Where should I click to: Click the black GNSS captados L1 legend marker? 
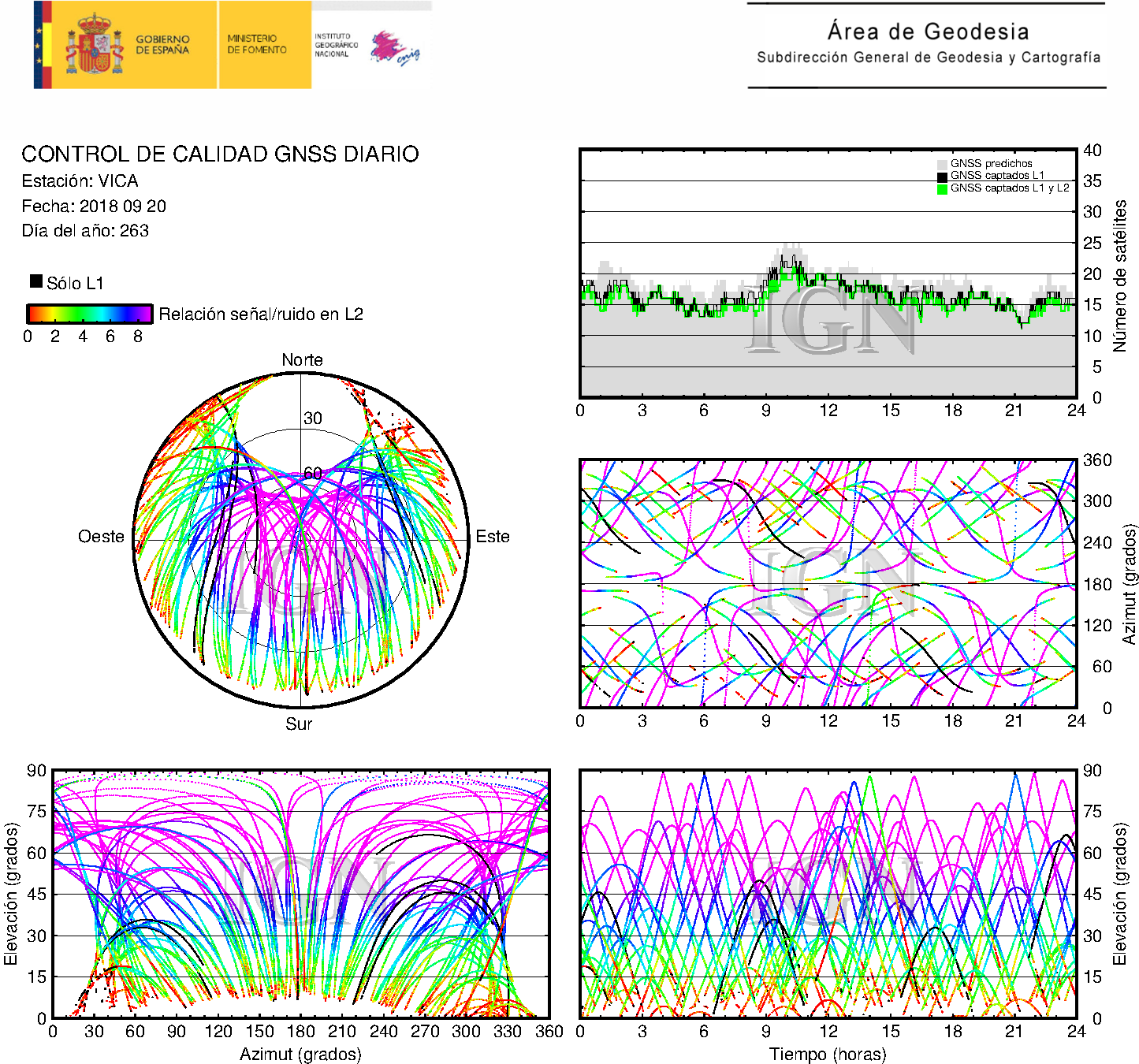[x=942, y=177]
